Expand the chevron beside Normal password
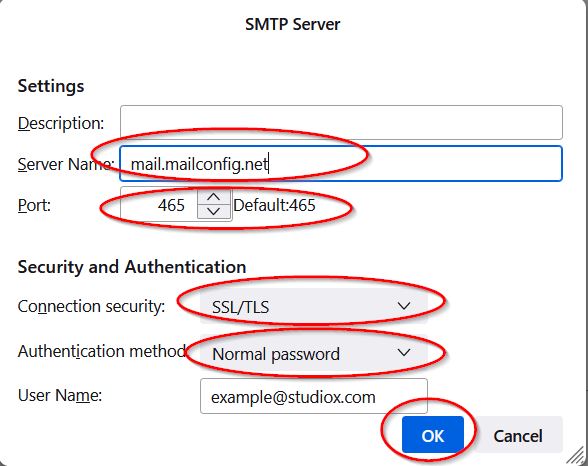Screen dimensions: 588x466 (x=404, y=352)
